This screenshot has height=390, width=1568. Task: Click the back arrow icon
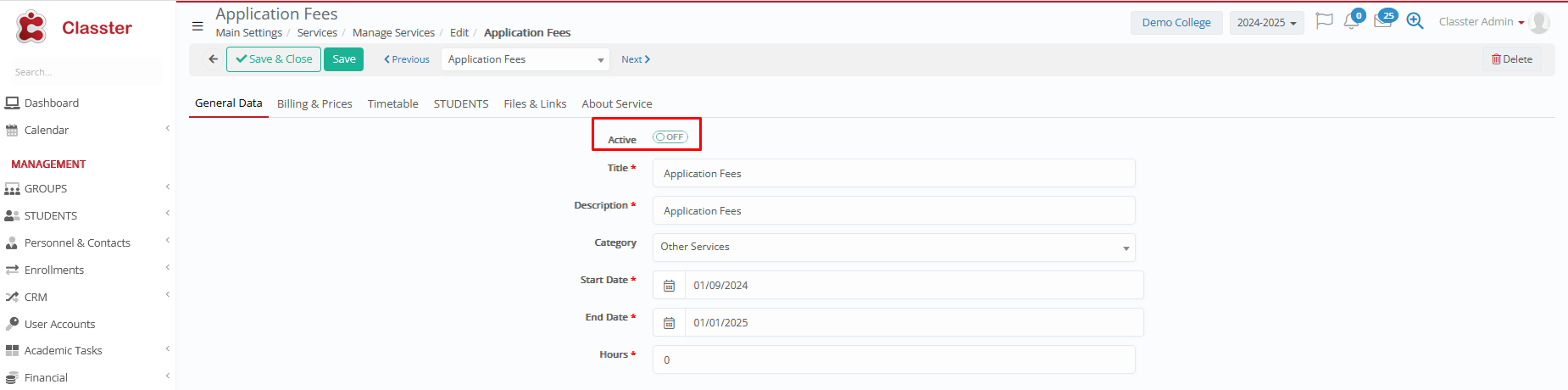(213, 59)
